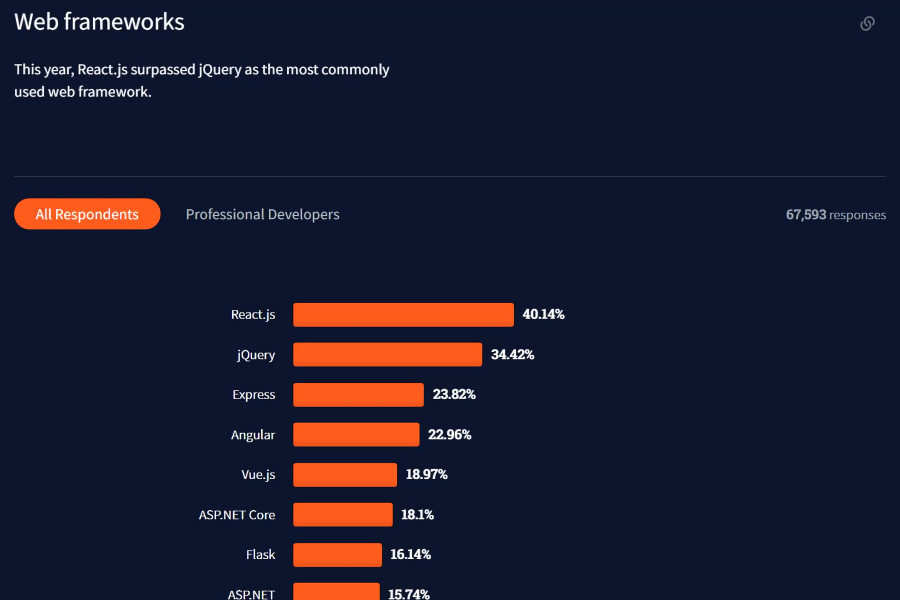The width and height of the screenshot is (900, 600).
Task: Select the Express bar in chart
Action: click(359, 395)
